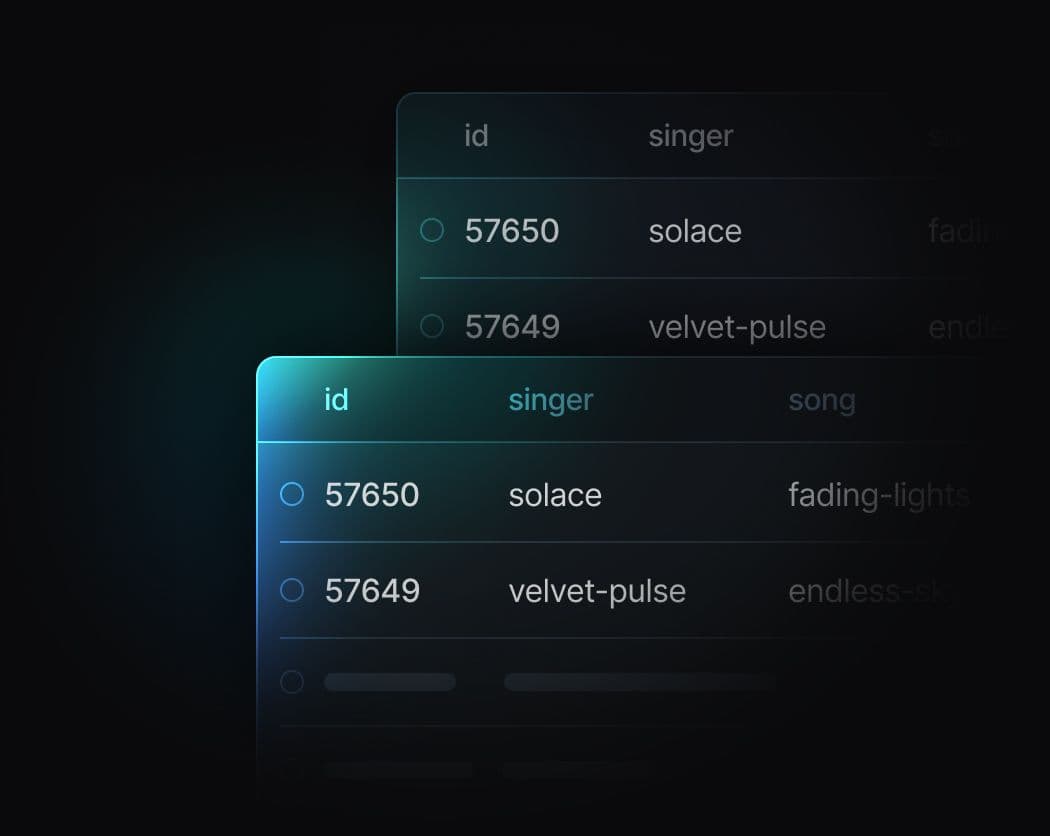The height and width of the screenshot is (836, 1050).
Task: Select the 57649 row radio in the back table
Action: [x=432, y=326]
